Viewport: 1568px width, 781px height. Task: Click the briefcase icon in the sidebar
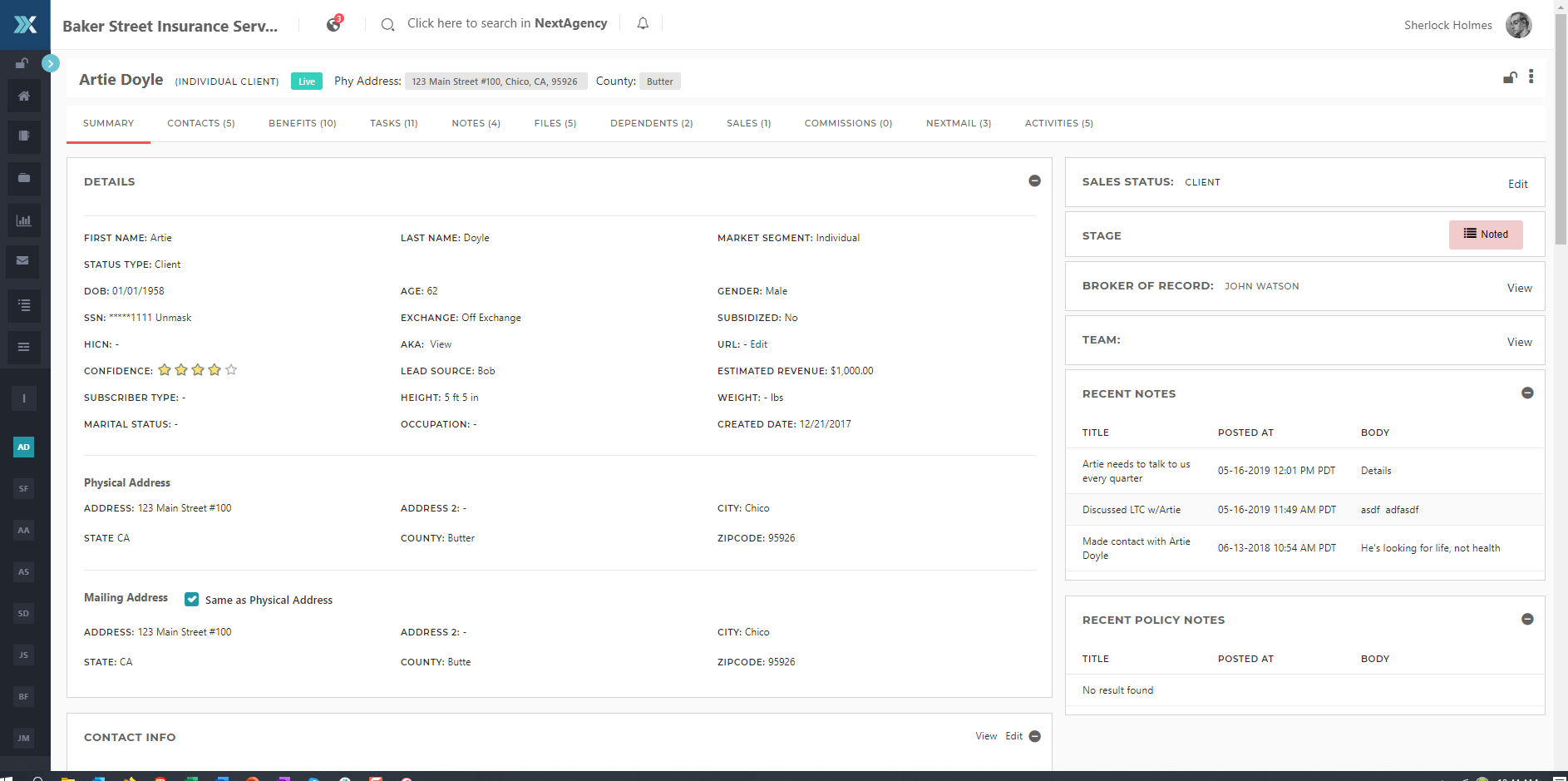(x=24, y=178)
